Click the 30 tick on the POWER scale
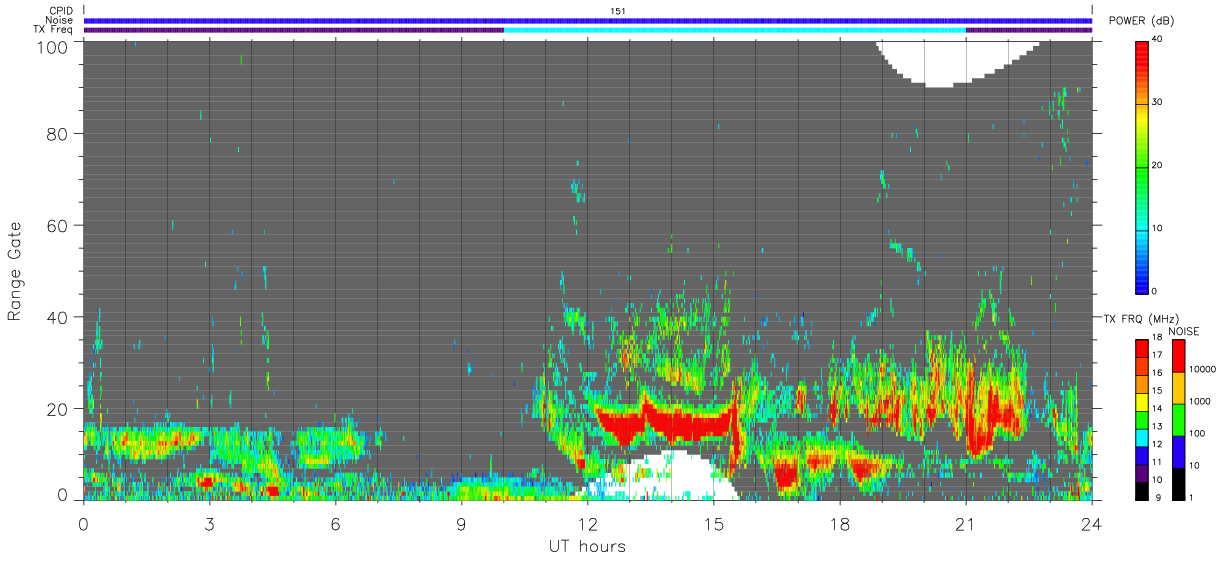The image size is (1228, 567). click(x=1158, y=102)
